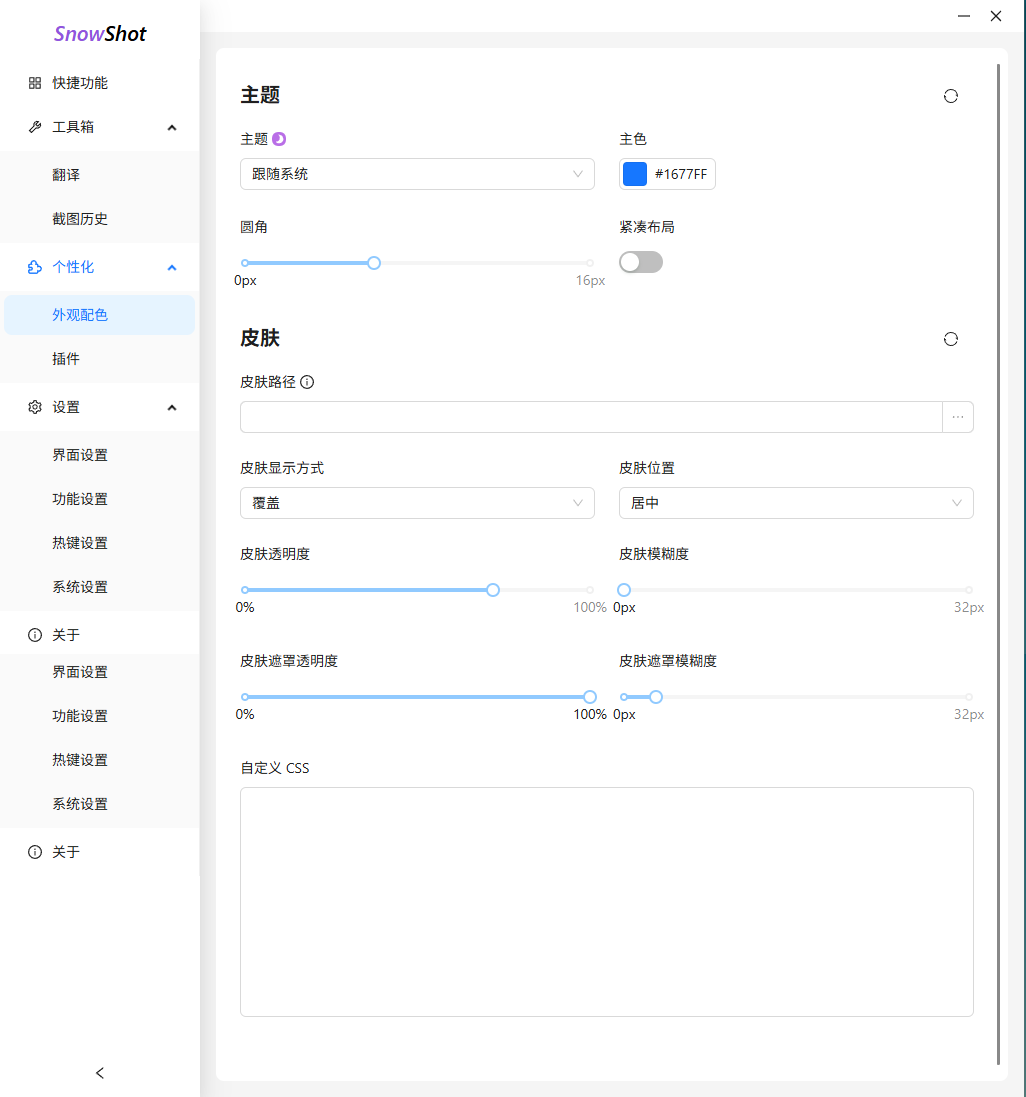Open the 皮肤位置 dropdown showing 居中
This screenshot has width=1026, height=1097.
(x=796, y=503)
